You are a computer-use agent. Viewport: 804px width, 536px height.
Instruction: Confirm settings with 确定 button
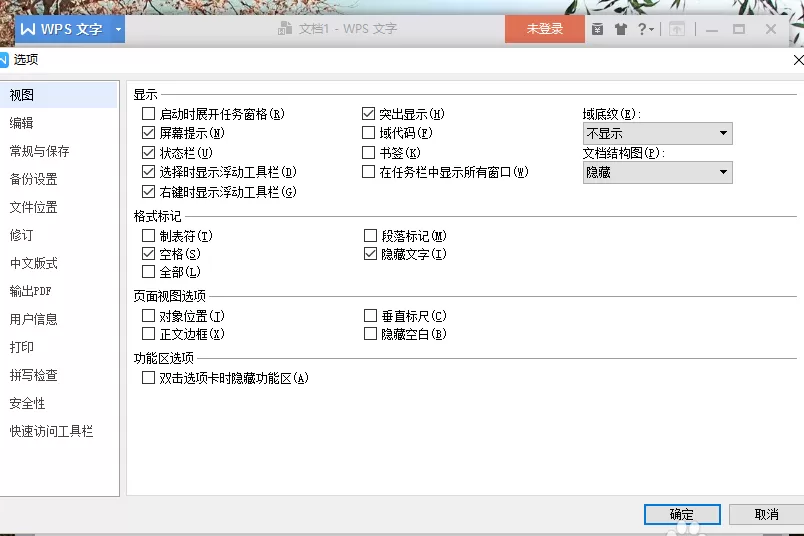pyautogui.click(x=682, y=514)
